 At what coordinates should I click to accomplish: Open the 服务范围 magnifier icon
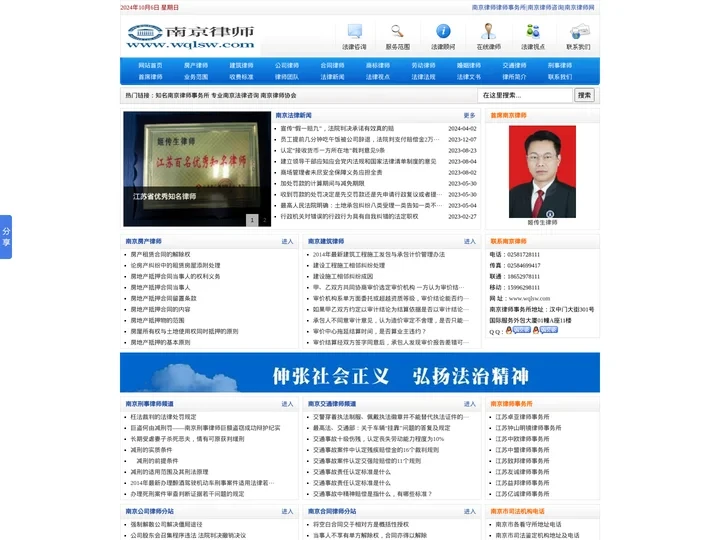pos(398,31)
